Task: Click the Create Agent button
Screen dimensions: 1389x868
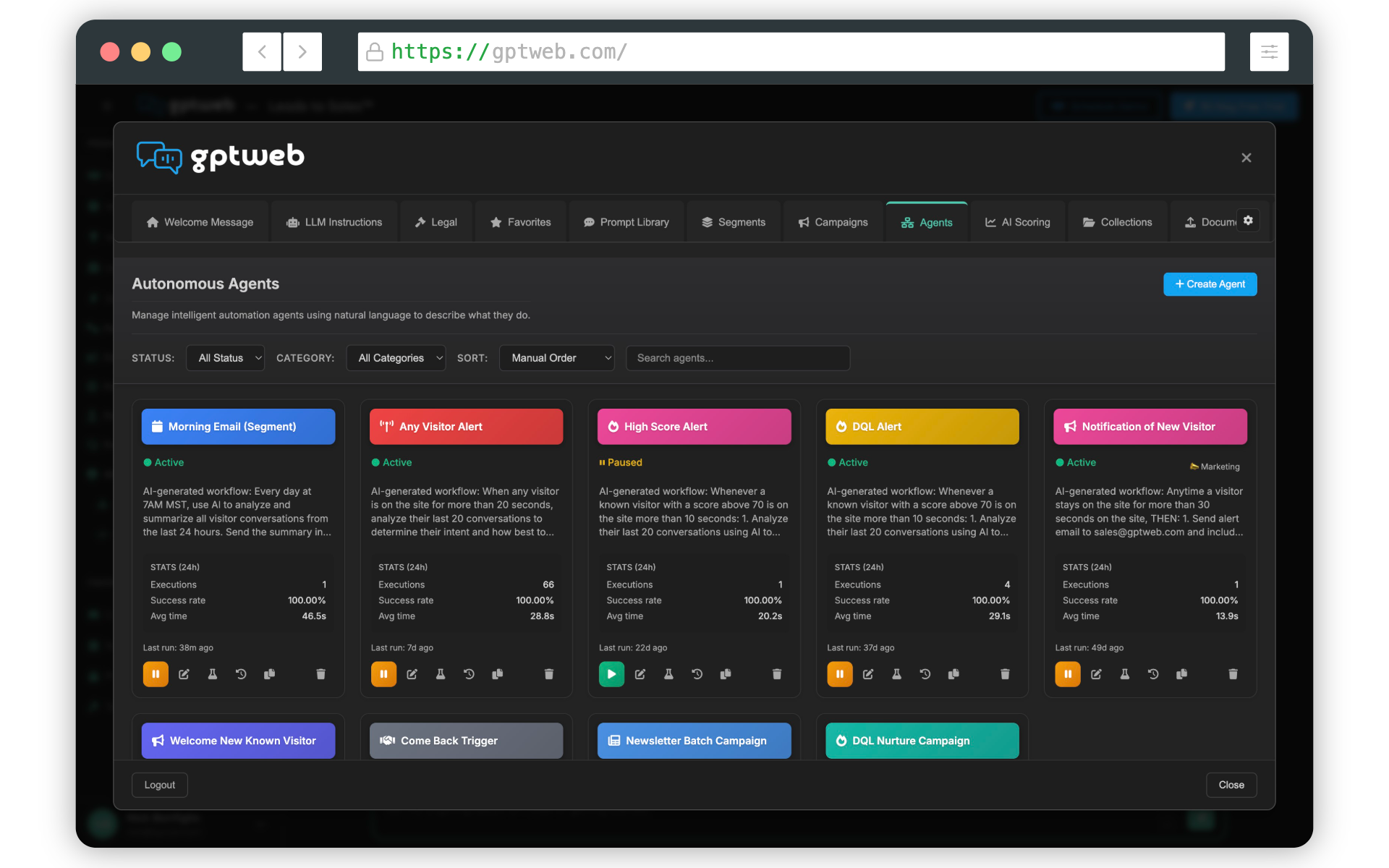Action: click(x=1210, y=284)
